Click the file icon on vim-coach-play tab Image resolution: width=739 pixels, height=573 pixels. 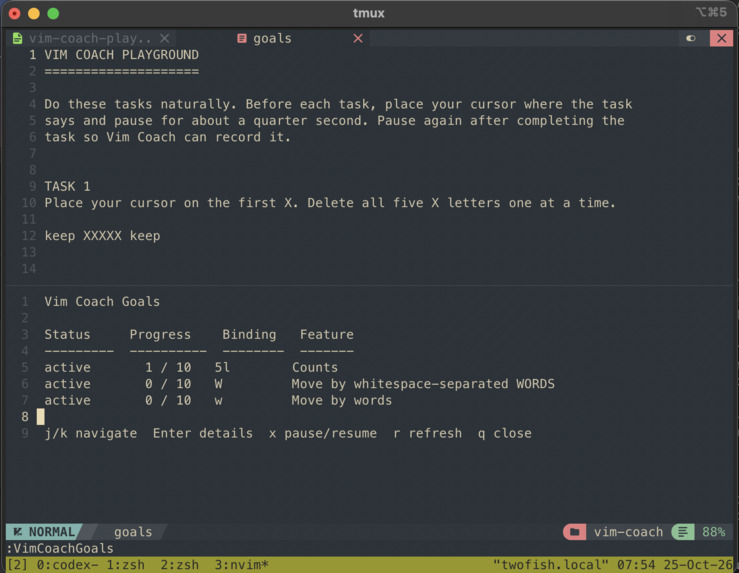[17, 38]
